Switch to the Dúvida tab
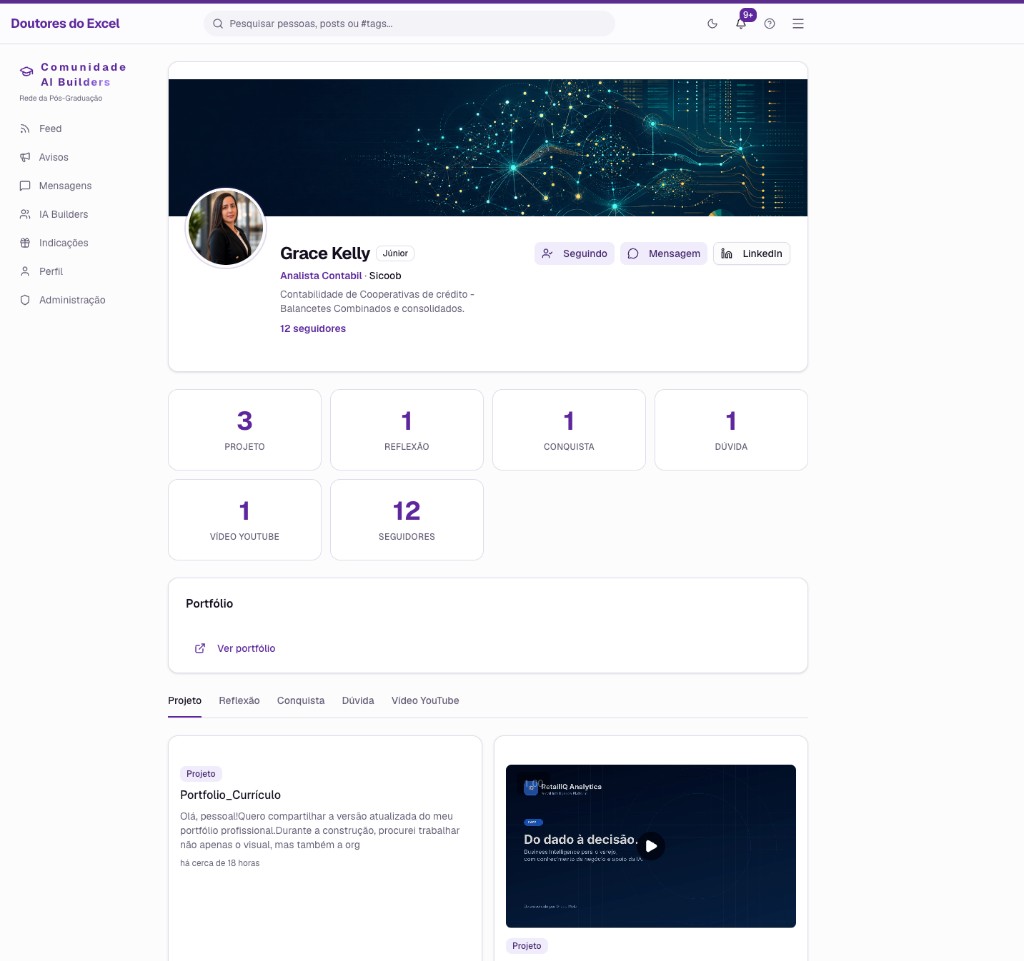Viewport: 1024px width, 961px height. 358,701
